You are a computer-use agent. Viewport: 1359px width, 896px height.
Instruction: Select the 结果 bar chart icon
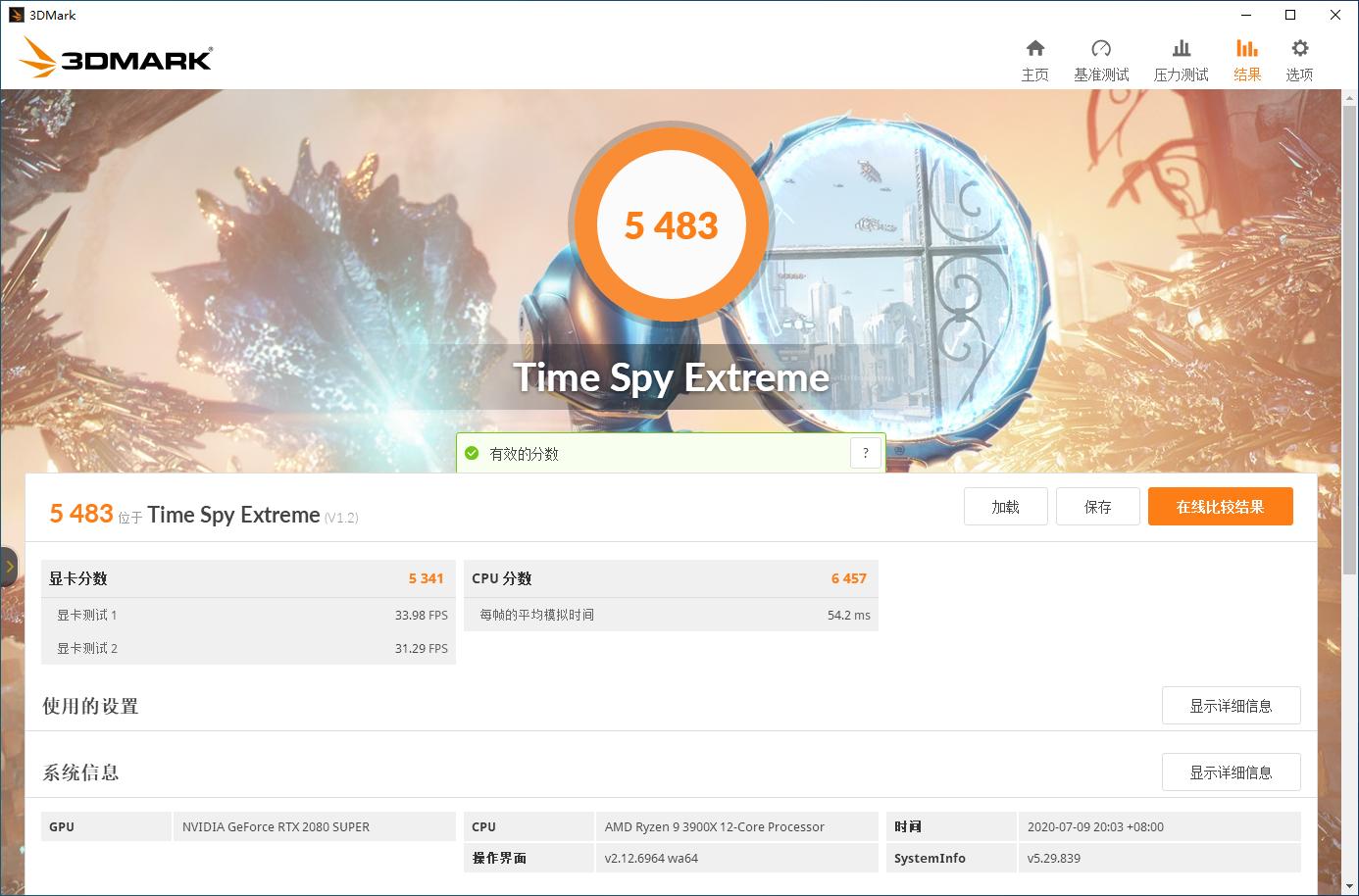pyautogui.click(x=1246, y=57)
